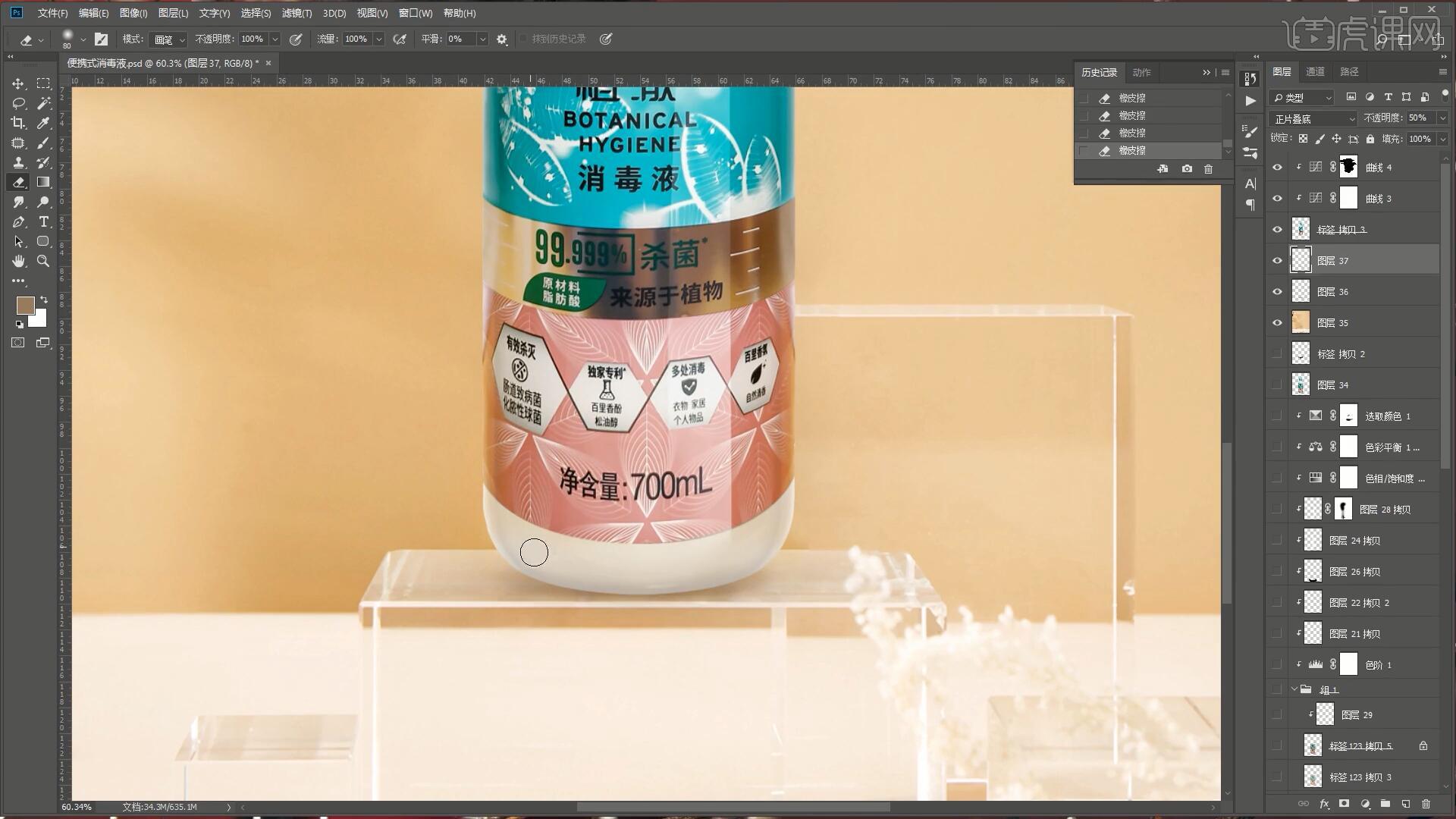
Task: Create new snapshot camera icon in History
Action: coord(1187,169)
